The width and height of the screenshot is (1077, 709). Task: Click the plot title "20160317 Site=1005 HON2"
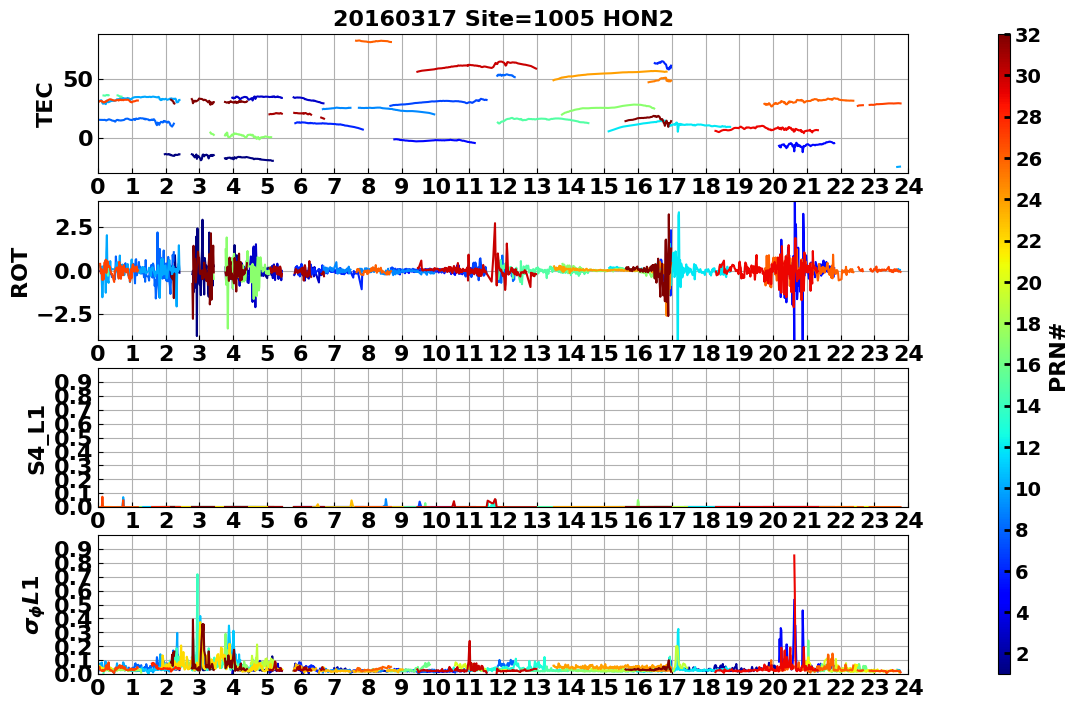[503, 19]
